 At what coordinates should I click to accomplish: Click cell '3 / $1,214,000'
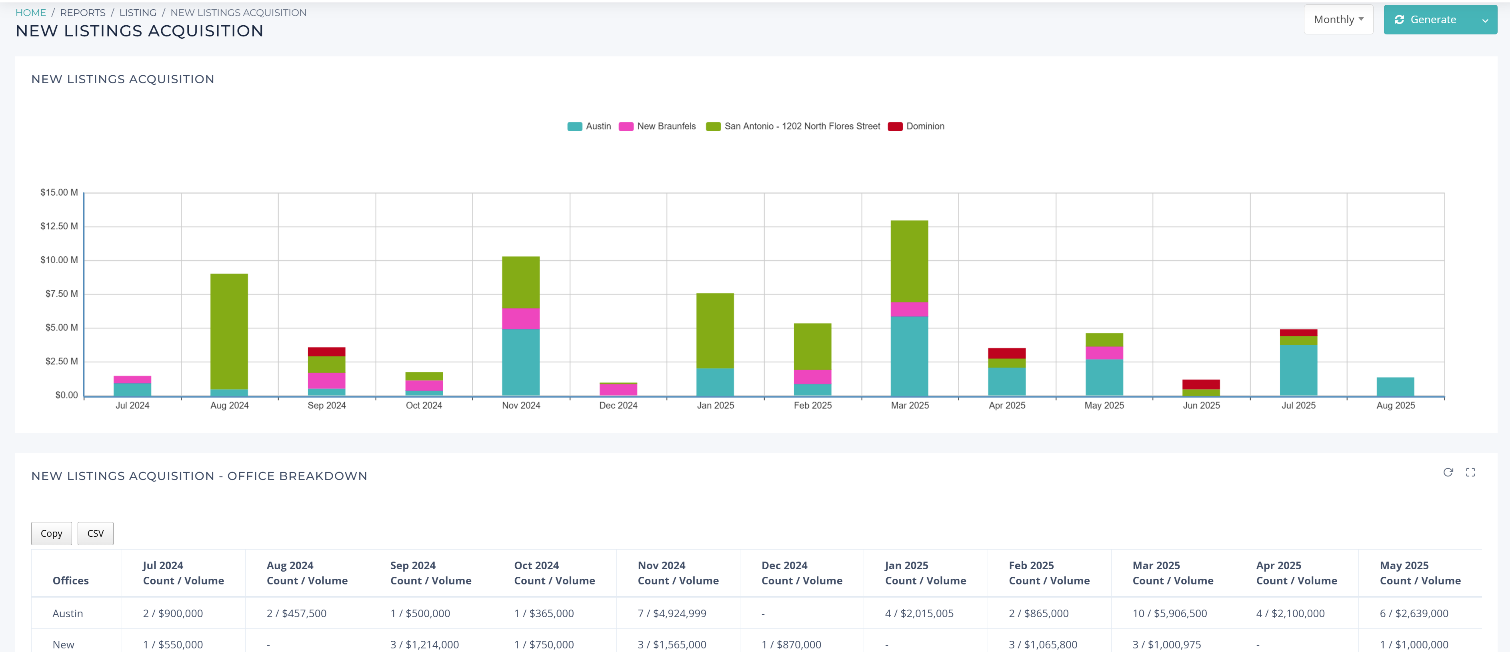(x=425, y=645)
